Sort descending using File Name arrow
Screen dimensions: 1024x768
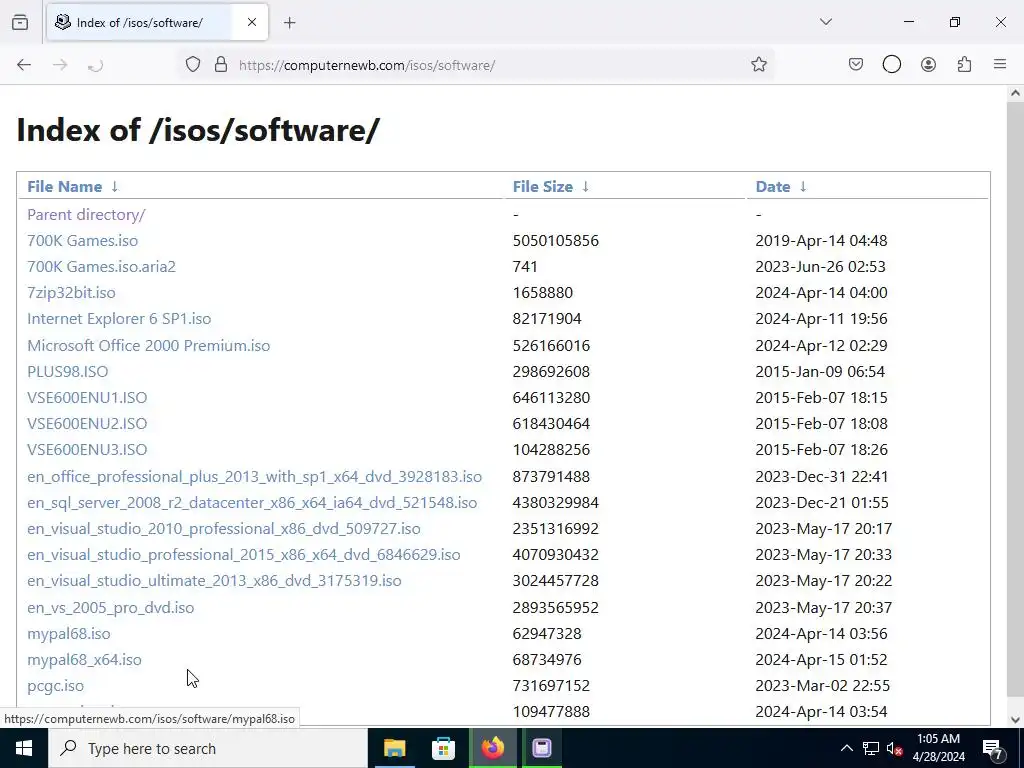pyautogui.click(x=115, y=186)
